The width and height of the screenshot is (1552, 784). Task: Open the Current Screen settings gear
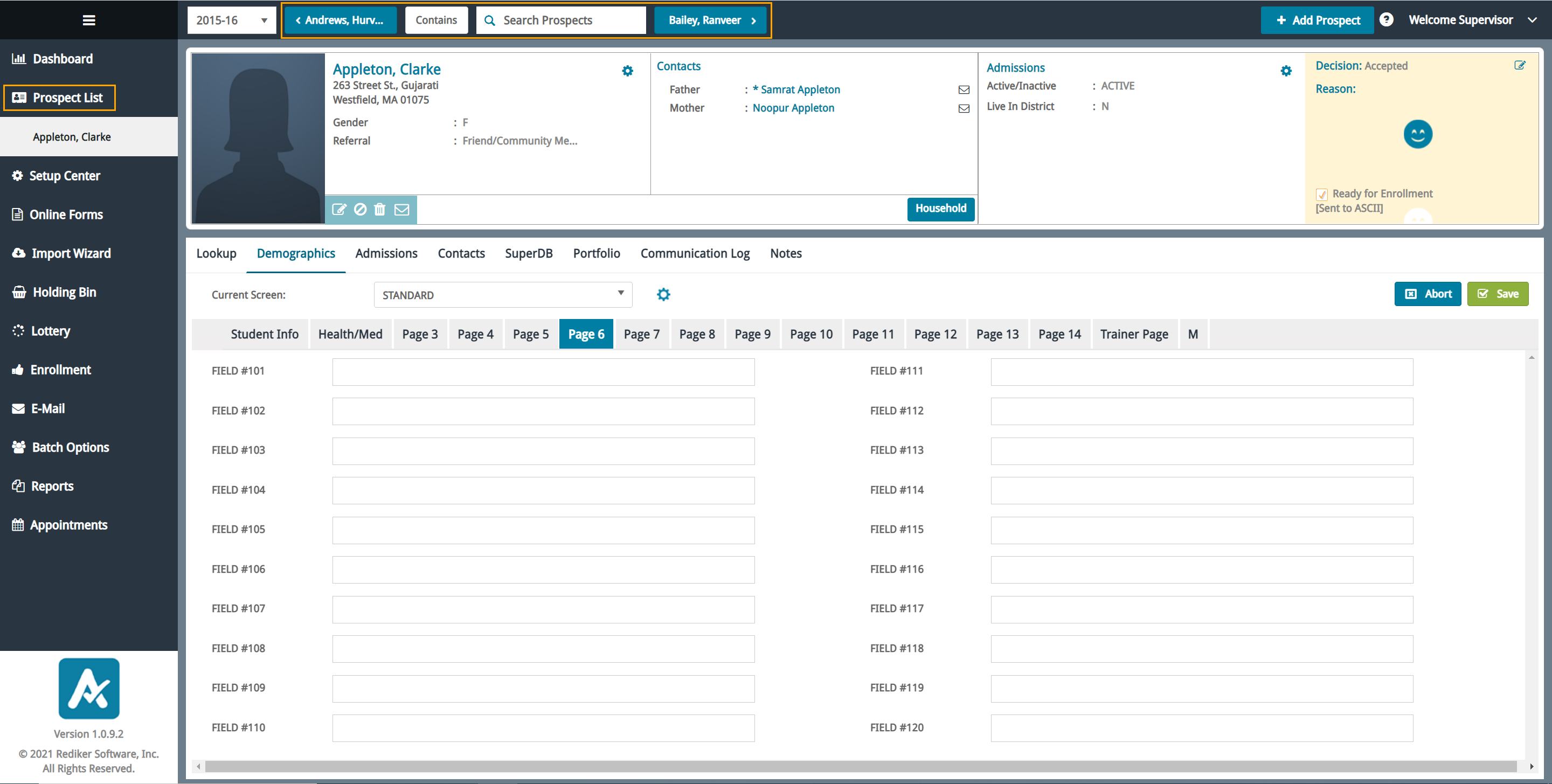(x=663, y=295)
